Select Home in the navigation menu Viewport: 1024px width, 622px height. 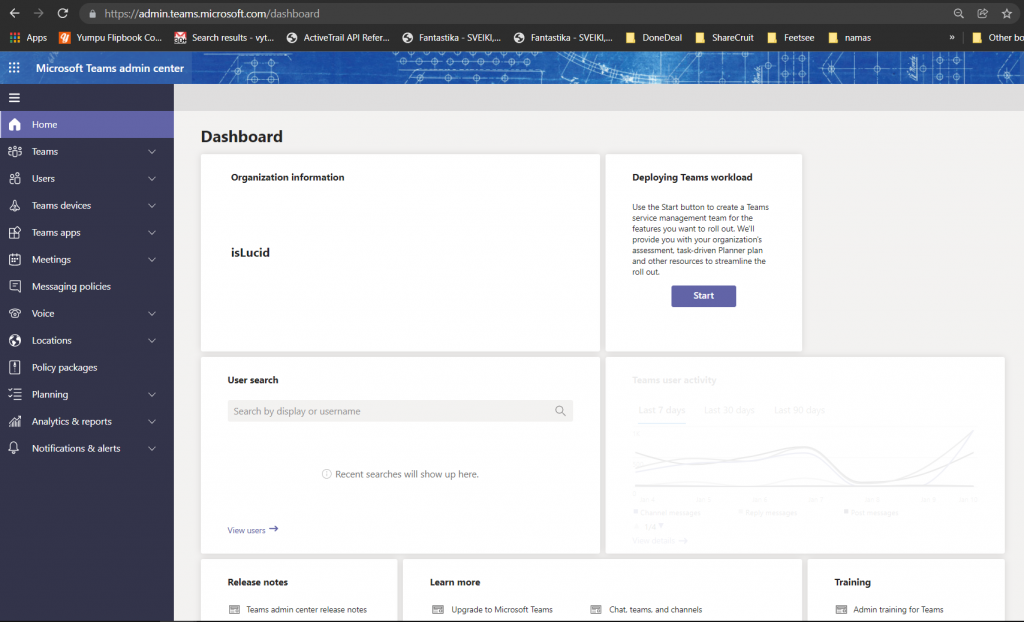point(87,124)
